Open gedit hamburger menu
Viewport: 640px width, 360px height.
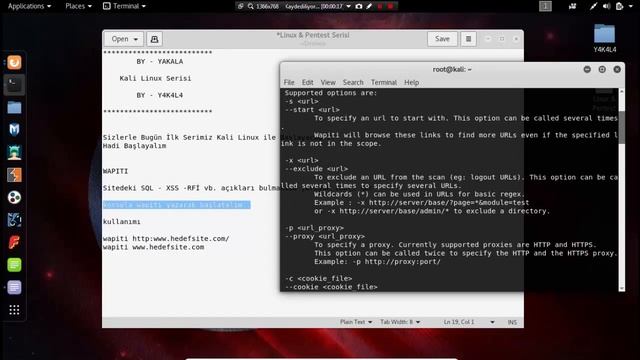tap(468, 39)
